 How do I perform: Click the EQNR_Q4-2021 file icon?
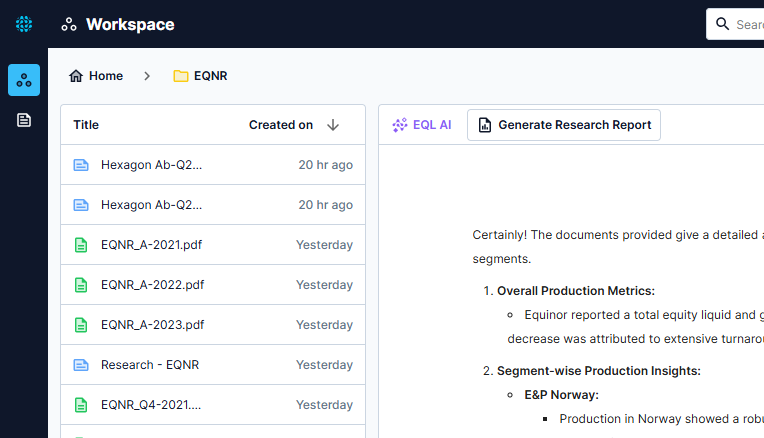[x=81, y=404]
